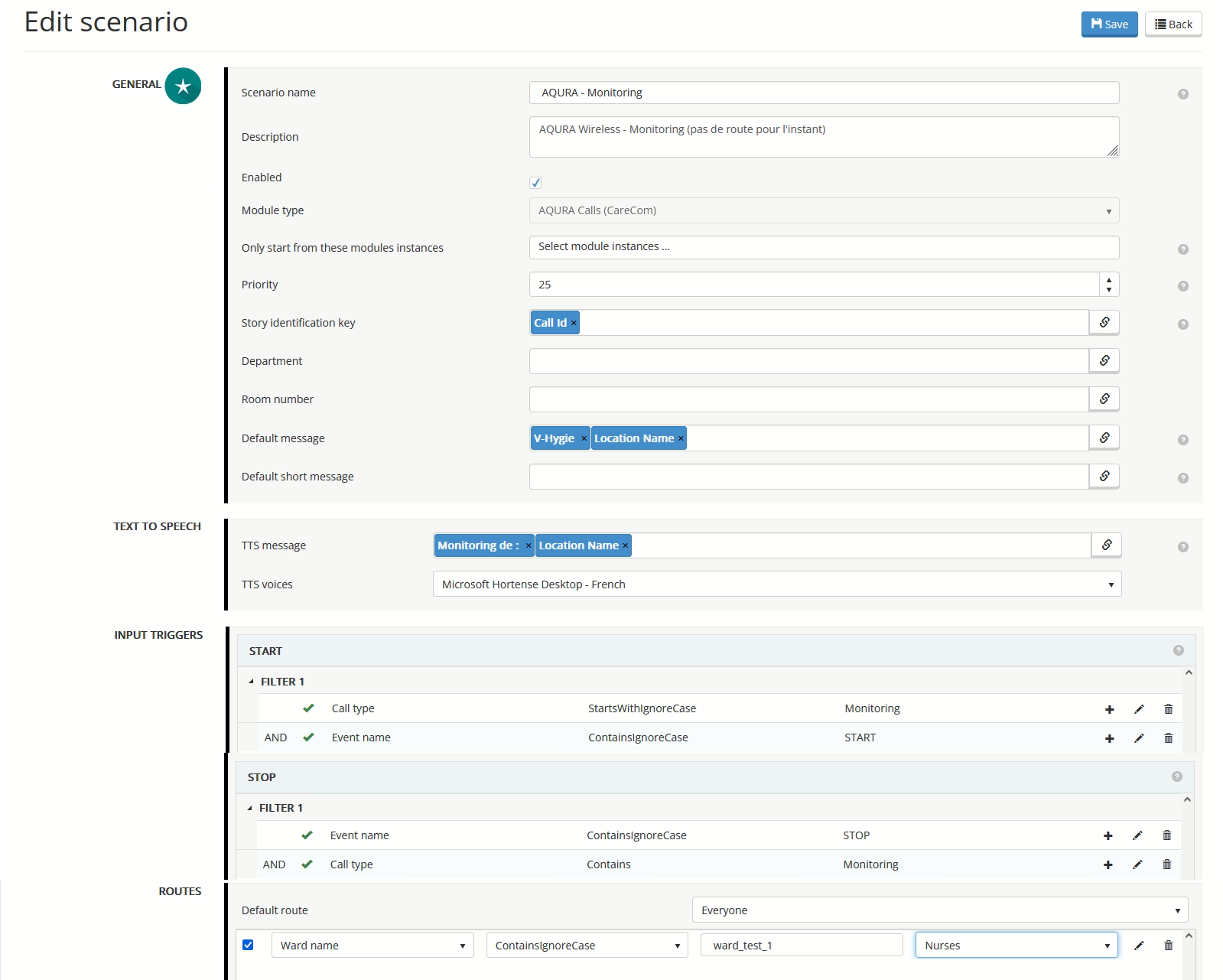1223x980 pixels.
Task: Add condition after STOP Call type row
Action: pyautogui.click(x=1108, y=864)
